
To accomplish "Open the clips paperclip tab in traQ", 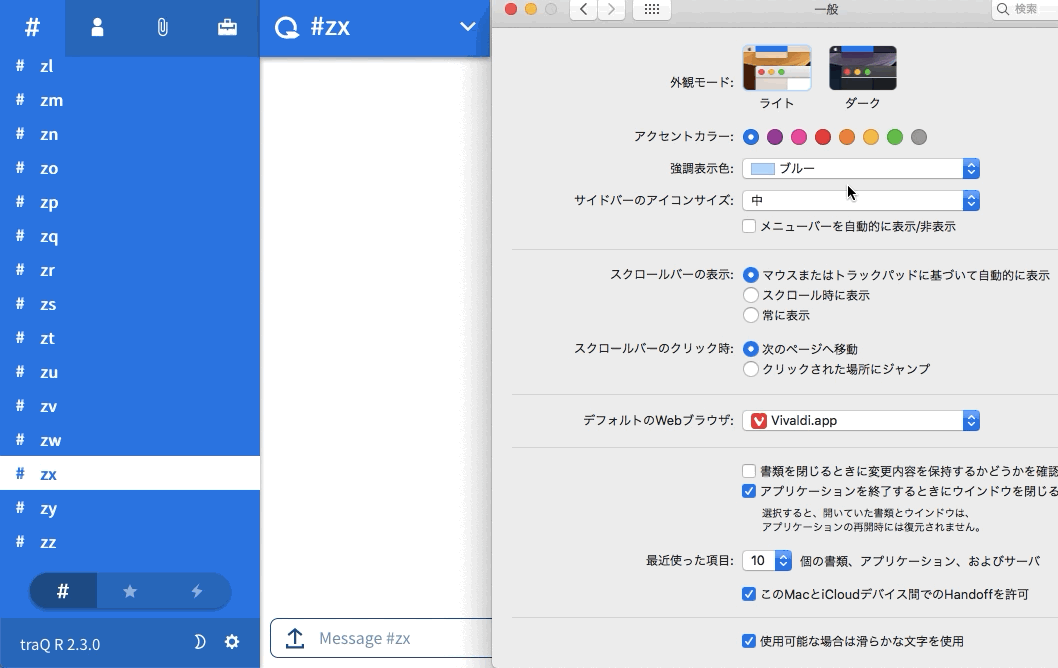I will (x=162, y=28).
